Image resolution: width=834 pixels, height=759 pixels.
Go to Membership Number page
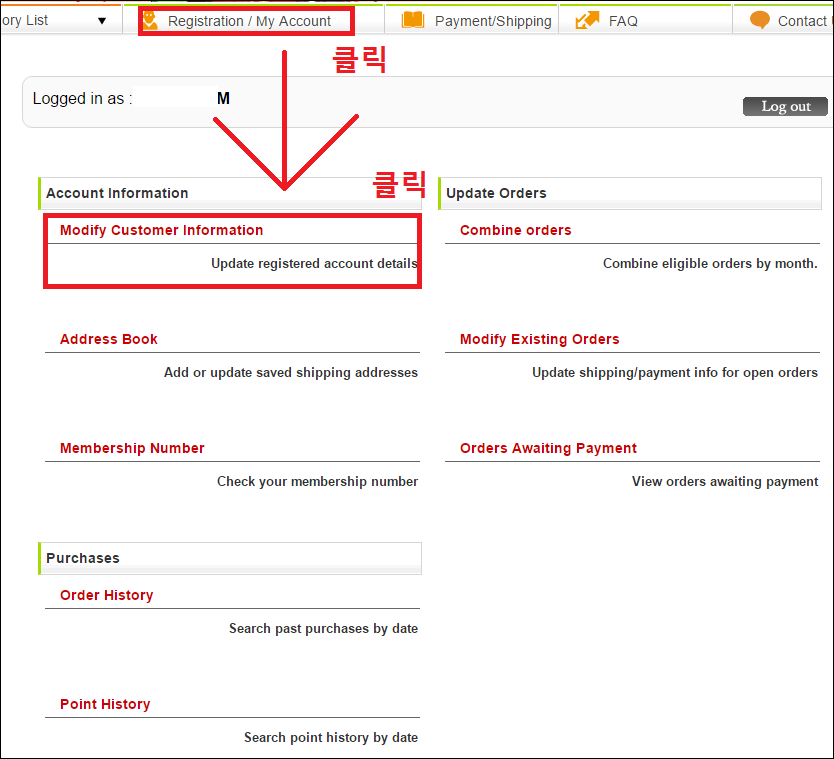point(132,448)
